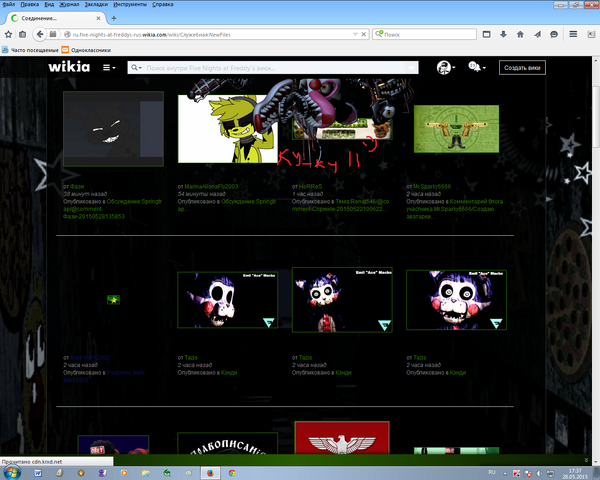600x480 pixels.
Task: Open the yellow Springtrap drawing thumbnail
Action: (x=227, y=129)
